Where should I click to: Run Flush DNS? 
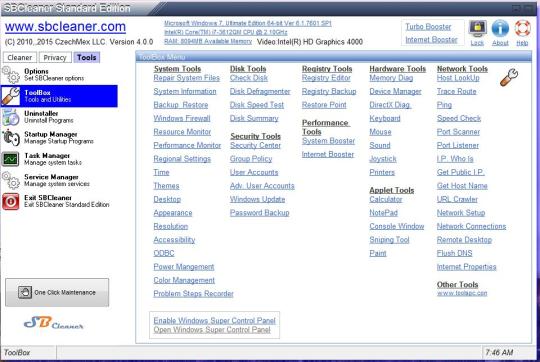pos(455,253)
